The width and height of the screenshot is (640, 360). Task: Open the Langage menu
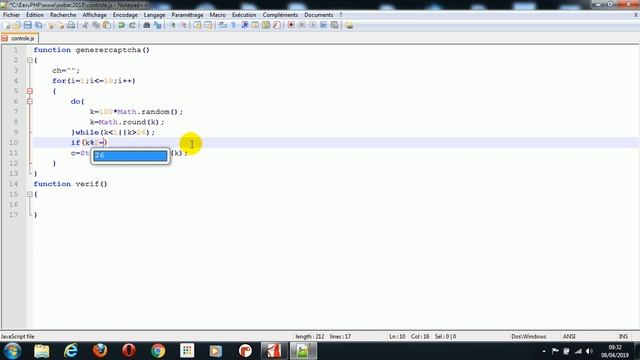coord(154,15)
